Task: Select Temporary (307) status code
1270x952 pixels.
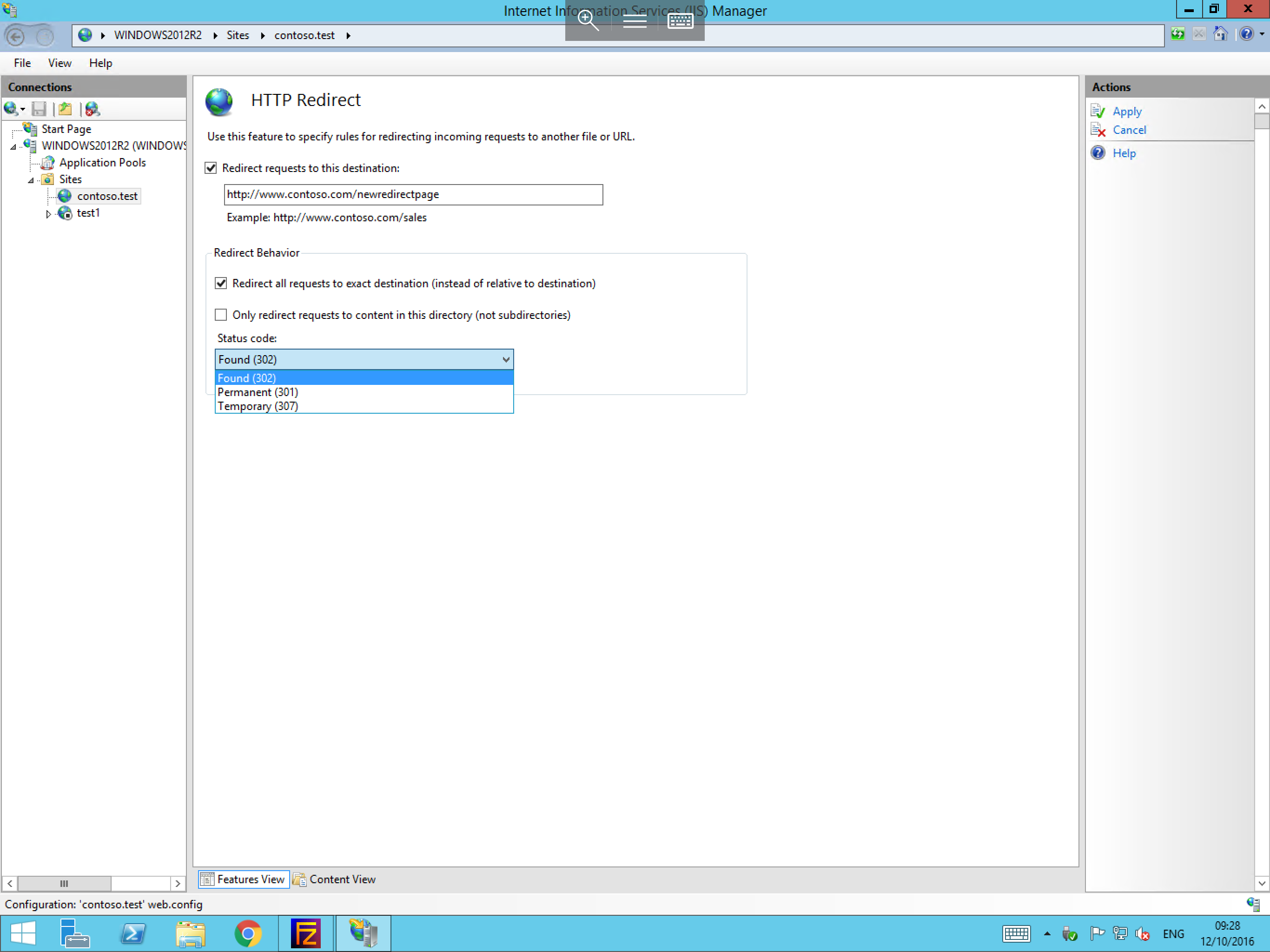Action: [364, 406]
